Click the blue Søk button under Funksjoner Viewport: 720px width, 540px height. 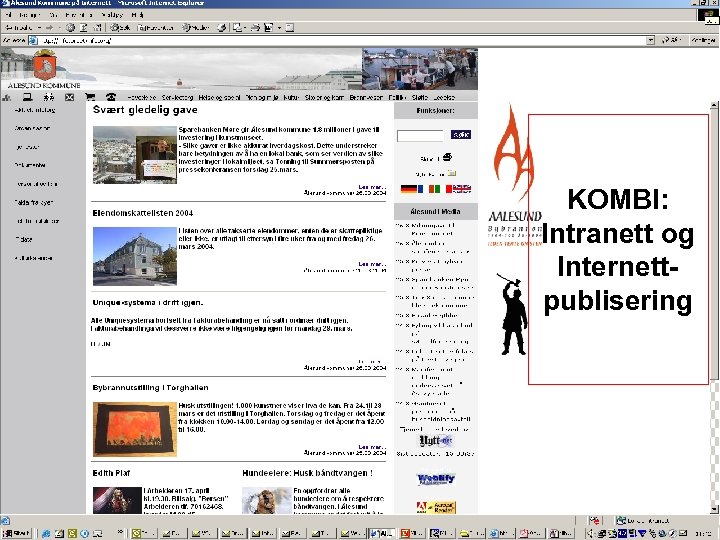coord(461,135)
